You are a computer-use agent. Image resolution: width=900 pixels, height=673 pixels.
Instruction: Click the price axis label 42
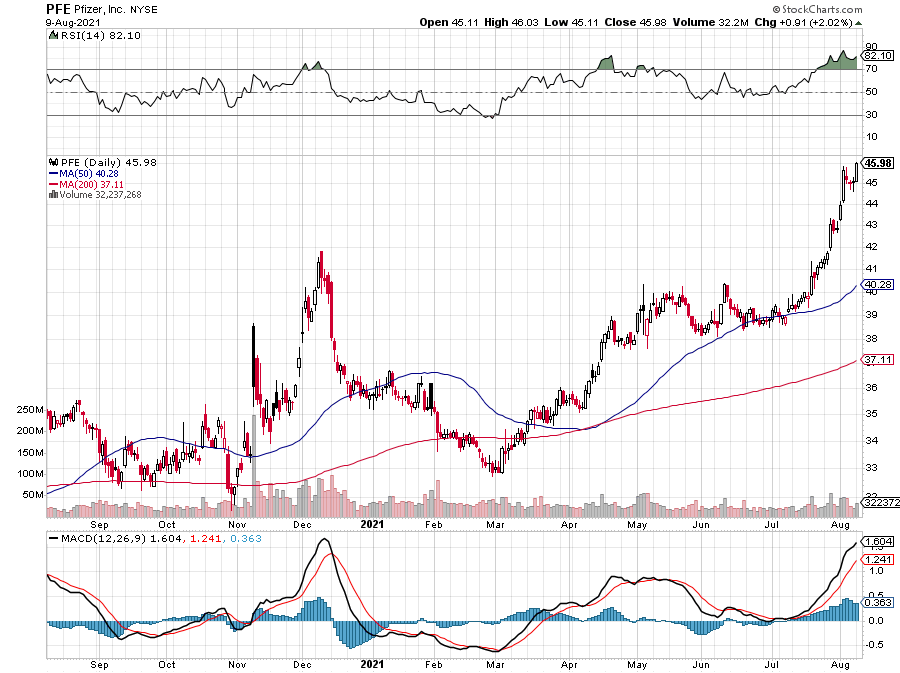point(871,247)
